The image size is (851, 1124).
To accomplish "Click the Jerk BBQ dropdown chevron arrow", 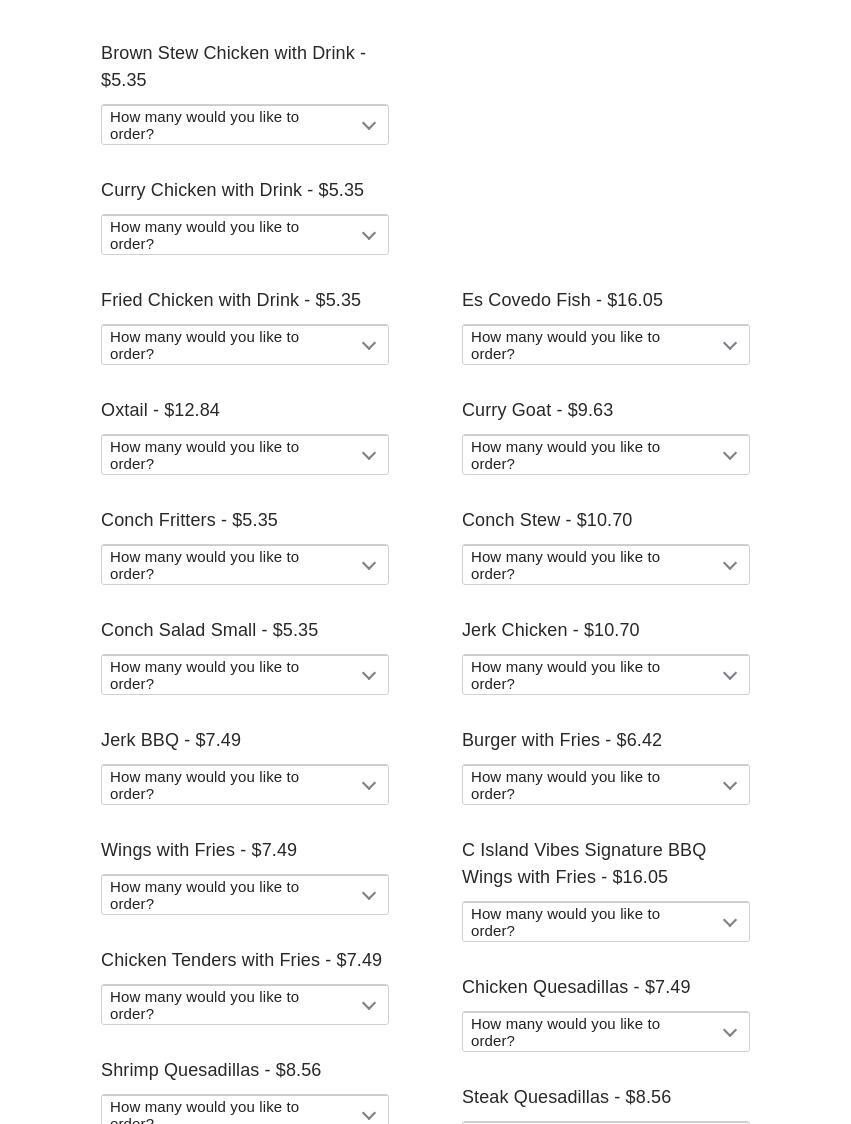I will 369,786.
